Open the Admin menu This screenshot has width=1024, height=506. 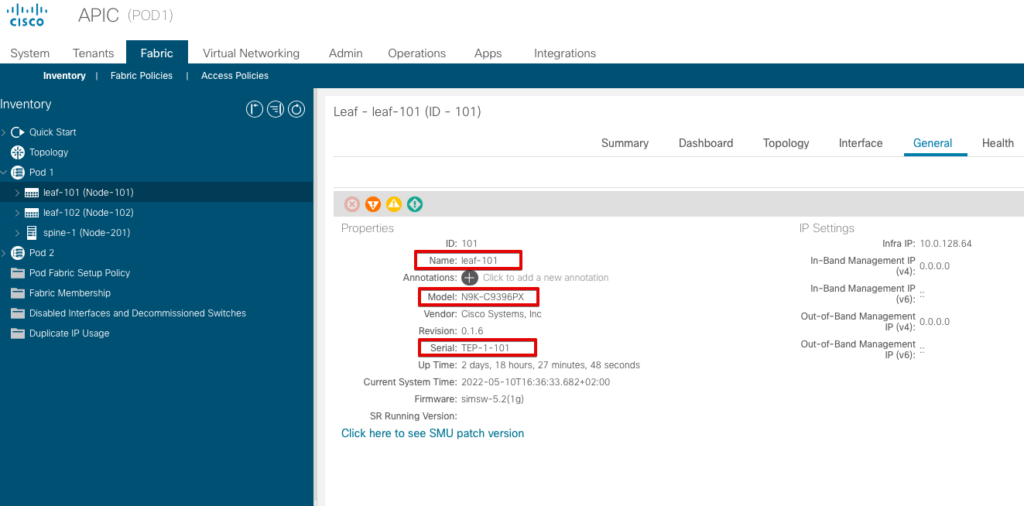345,53
